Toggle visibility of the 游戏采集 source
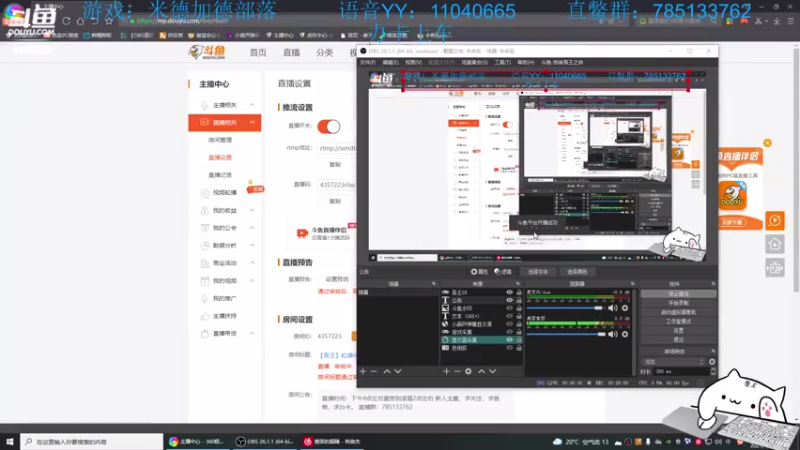 click(509, 332)
